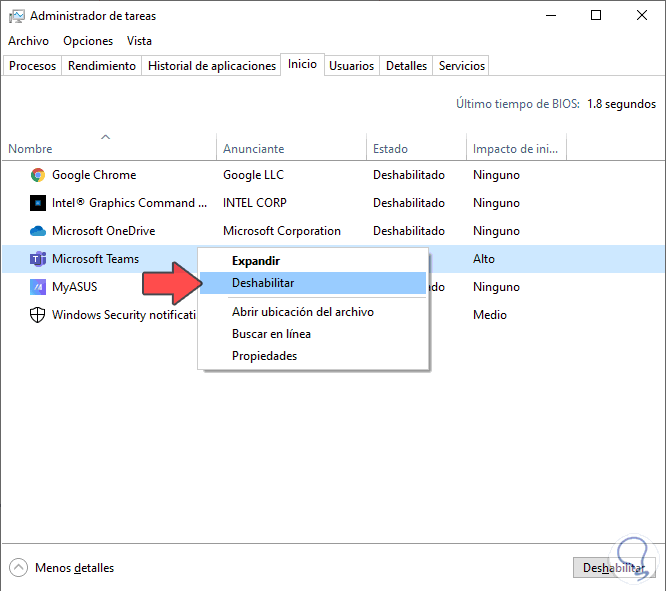
Task: Sort by the Anunciante column header
Action: 291,149
